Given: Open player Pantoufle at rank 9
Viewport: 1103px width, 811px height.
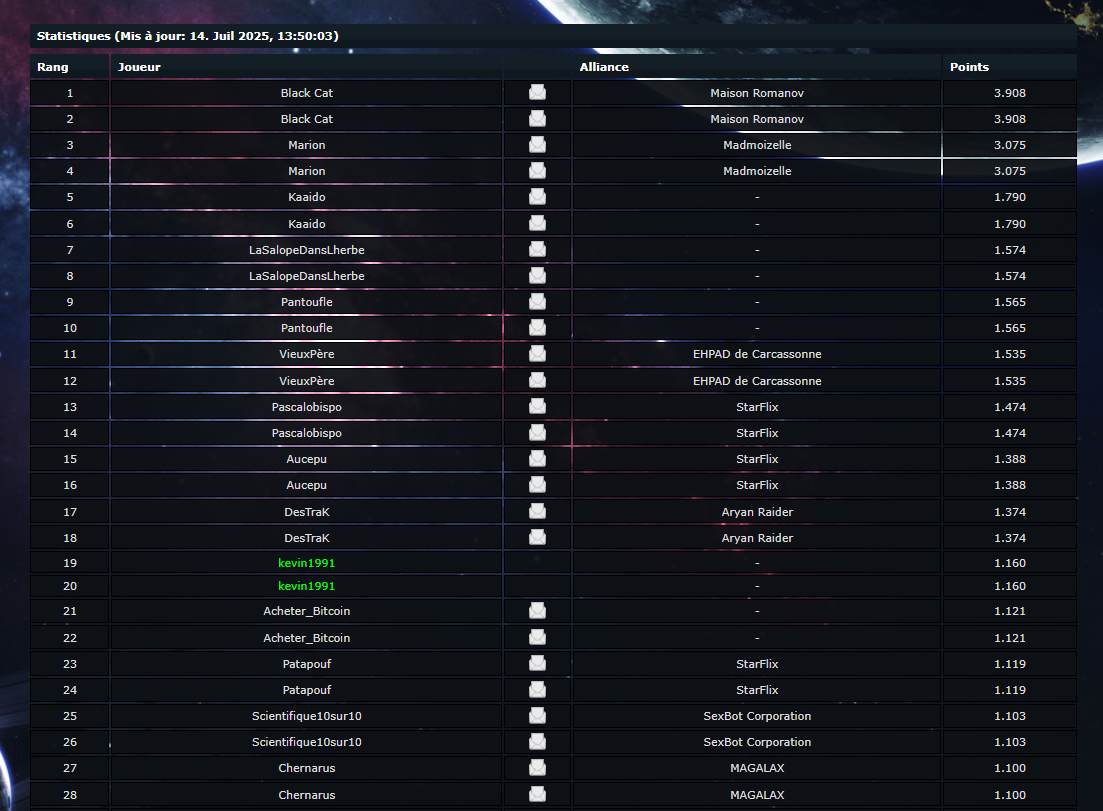Looking at the screenshot, I should [x=307, y=302].
